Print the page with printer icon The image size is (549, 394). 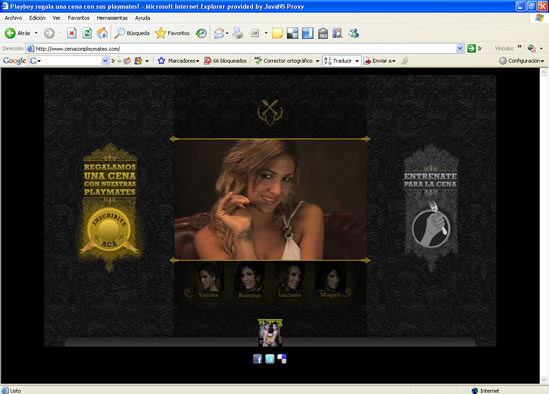238,33
